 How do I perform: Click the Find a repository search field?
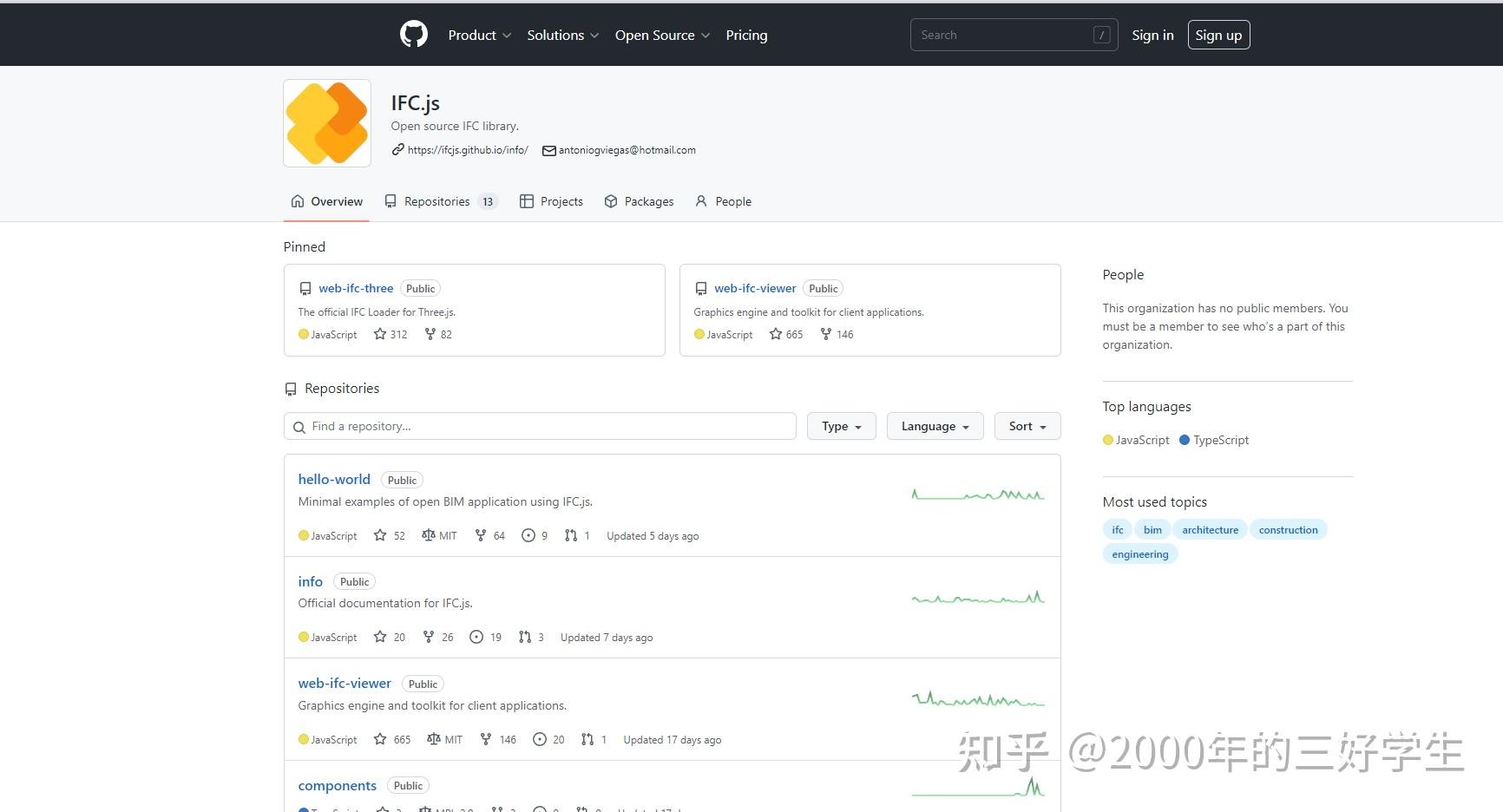pyautogui.click(x=540, y=426)
